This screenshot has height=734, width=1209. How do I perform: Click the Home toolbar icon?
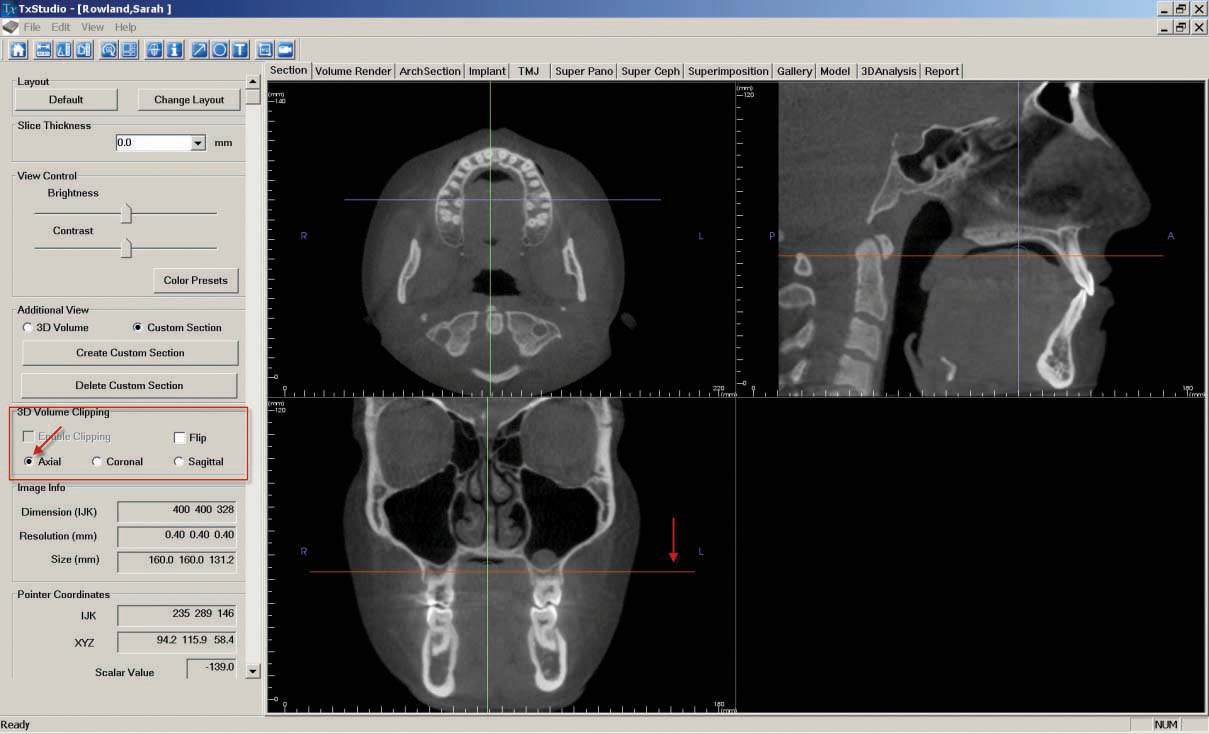pos(18,49)
